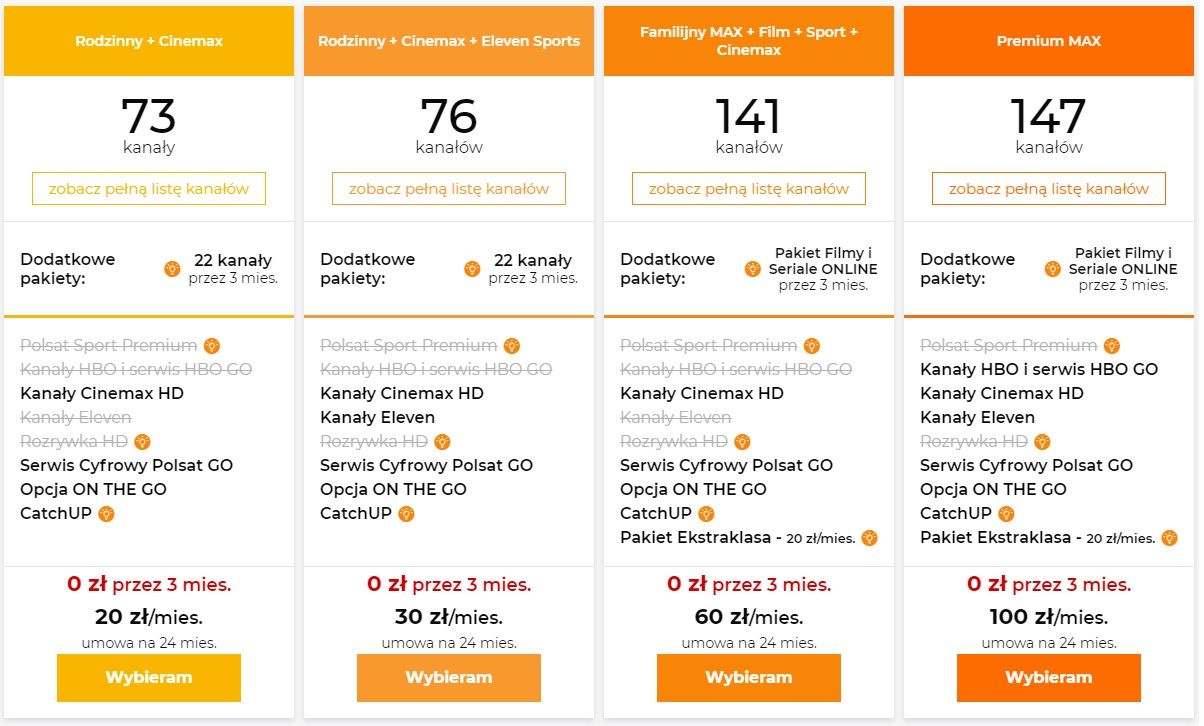Click lightbulb next to CatchUP in Premium MAX
Image resolution: width=1204 pixels, height=726 pixels.
pyautogui.click(x=1006, y=514)
